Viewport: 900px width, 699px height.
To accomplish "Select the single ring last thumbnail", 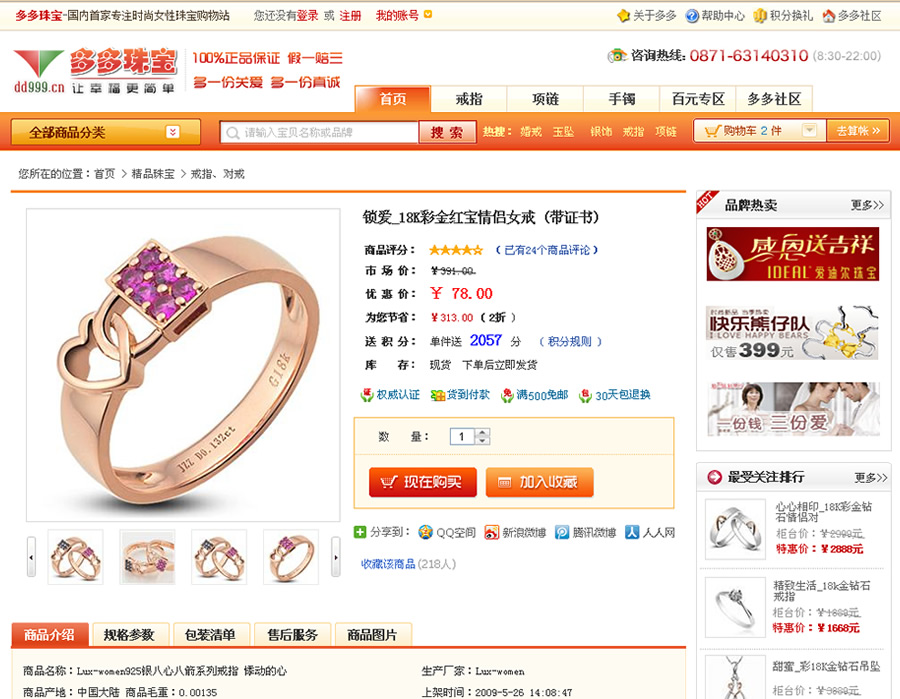I will coord(290,557).
